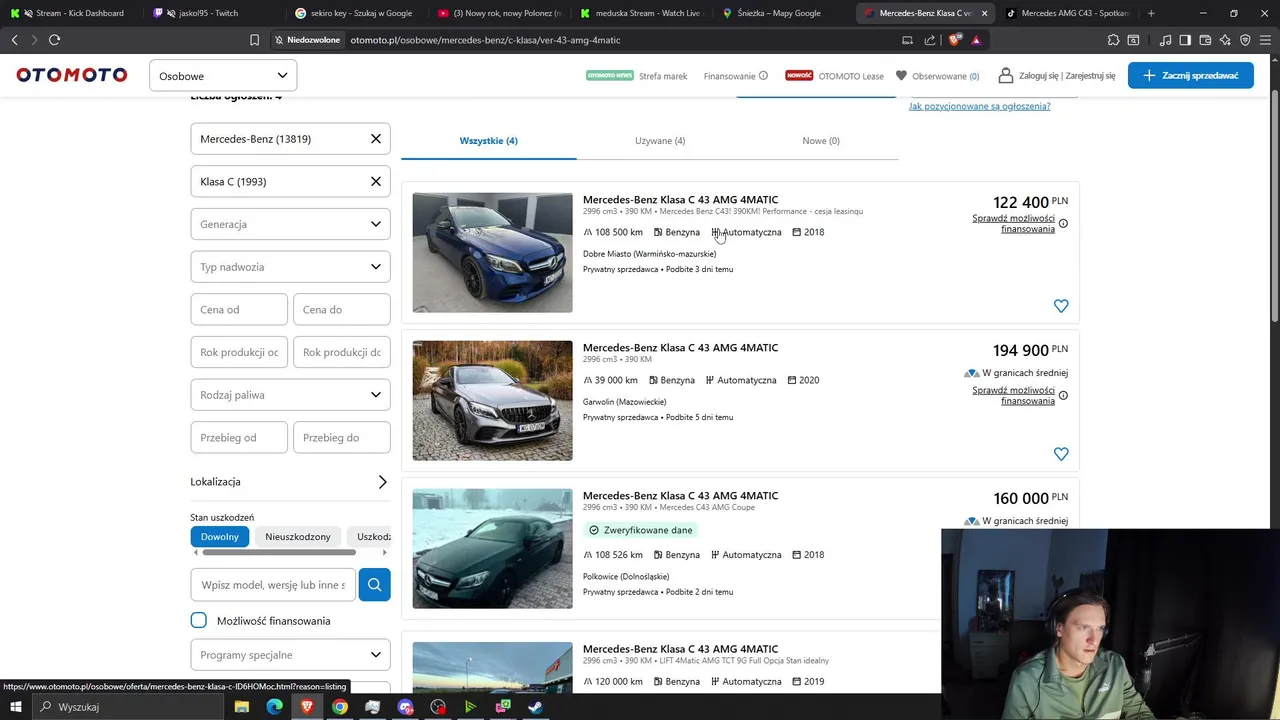The width and height of the screenshot is (1280, 720).
Task: Open a new browser tab with plus icon
Action: coord(1151,13)
